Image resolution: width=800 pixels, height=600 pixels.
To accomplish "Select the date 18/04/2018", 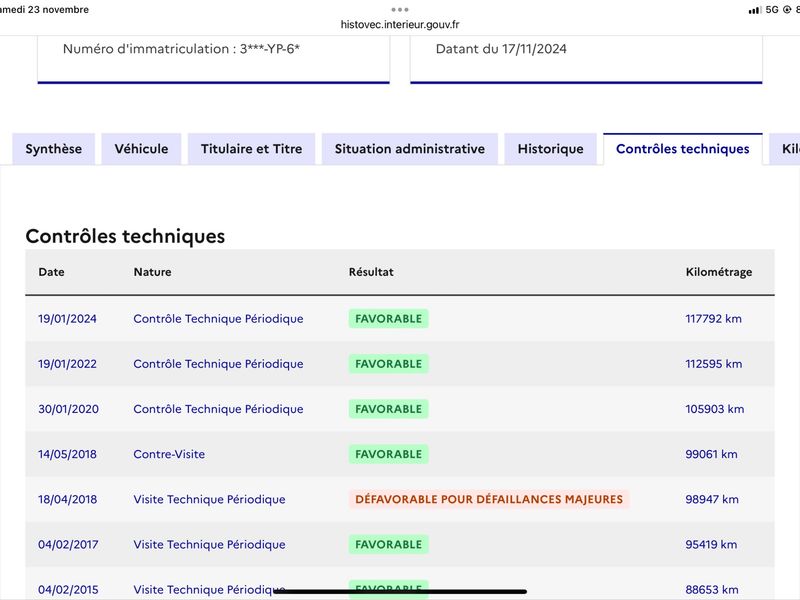I will tap(67, 499).
